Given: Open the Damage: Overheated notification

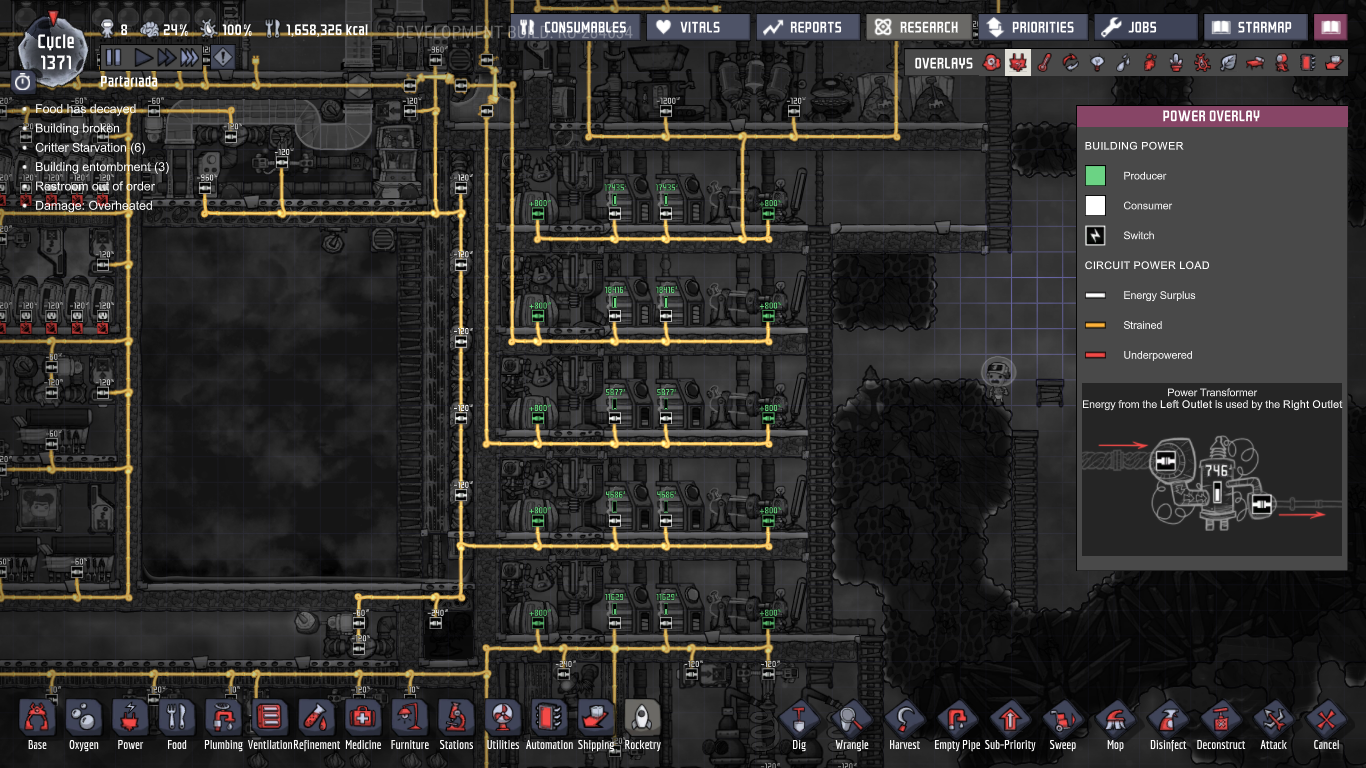Looking at the screenshot, I should [94, 206].
